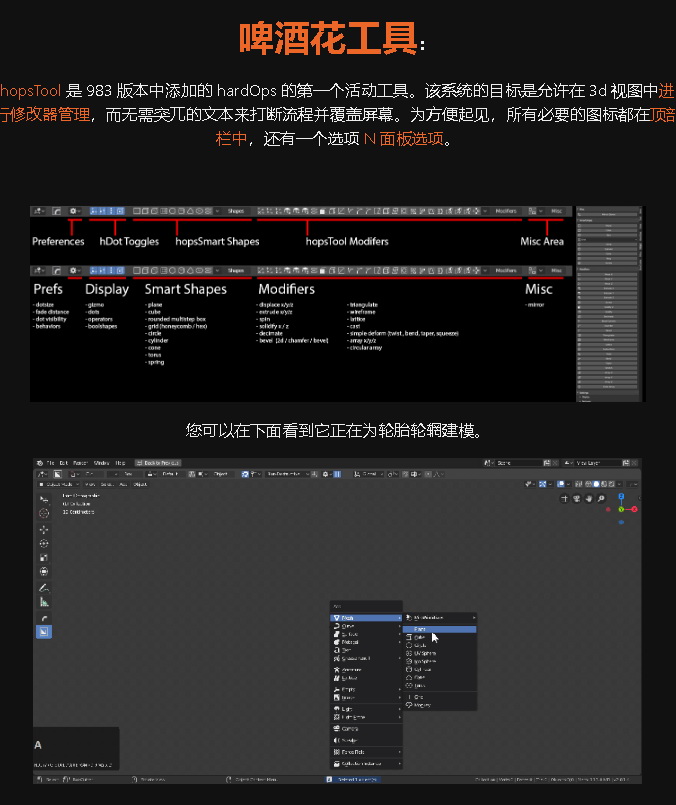Expand the Curve submenu in the Add menu
676x805 pixels.
366,626
